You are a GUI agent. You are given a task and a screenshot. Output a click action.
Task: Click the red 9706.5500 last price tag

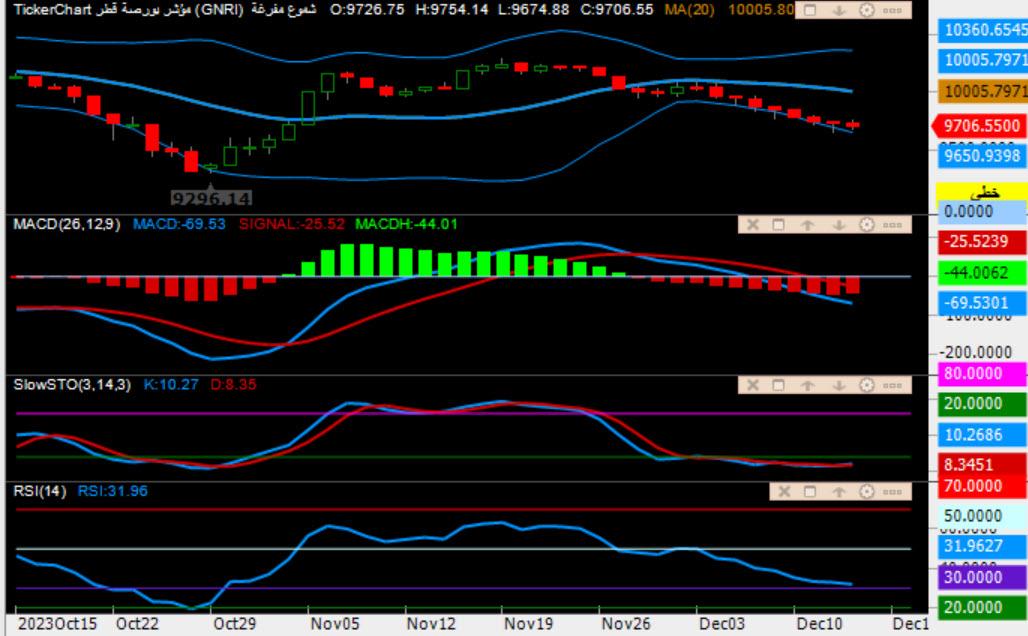pos(978,126)
